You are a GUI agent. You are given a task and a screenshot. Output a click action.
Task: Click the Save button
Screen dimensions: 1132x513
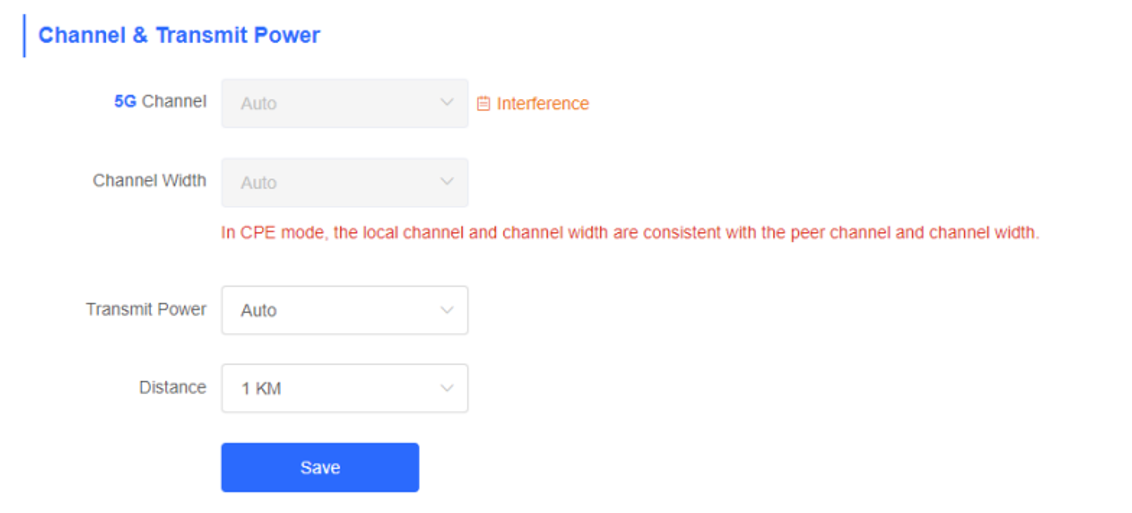(x=320, y=468)
